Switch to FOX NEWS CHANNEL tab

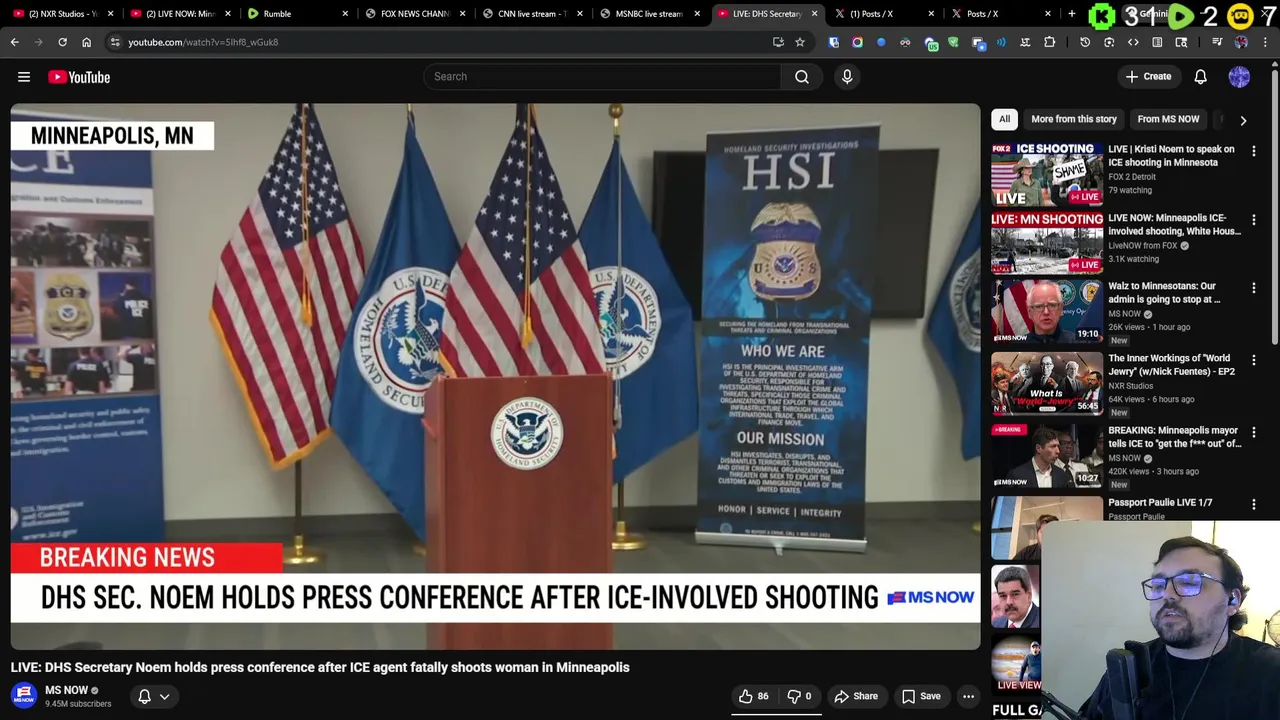413,14
